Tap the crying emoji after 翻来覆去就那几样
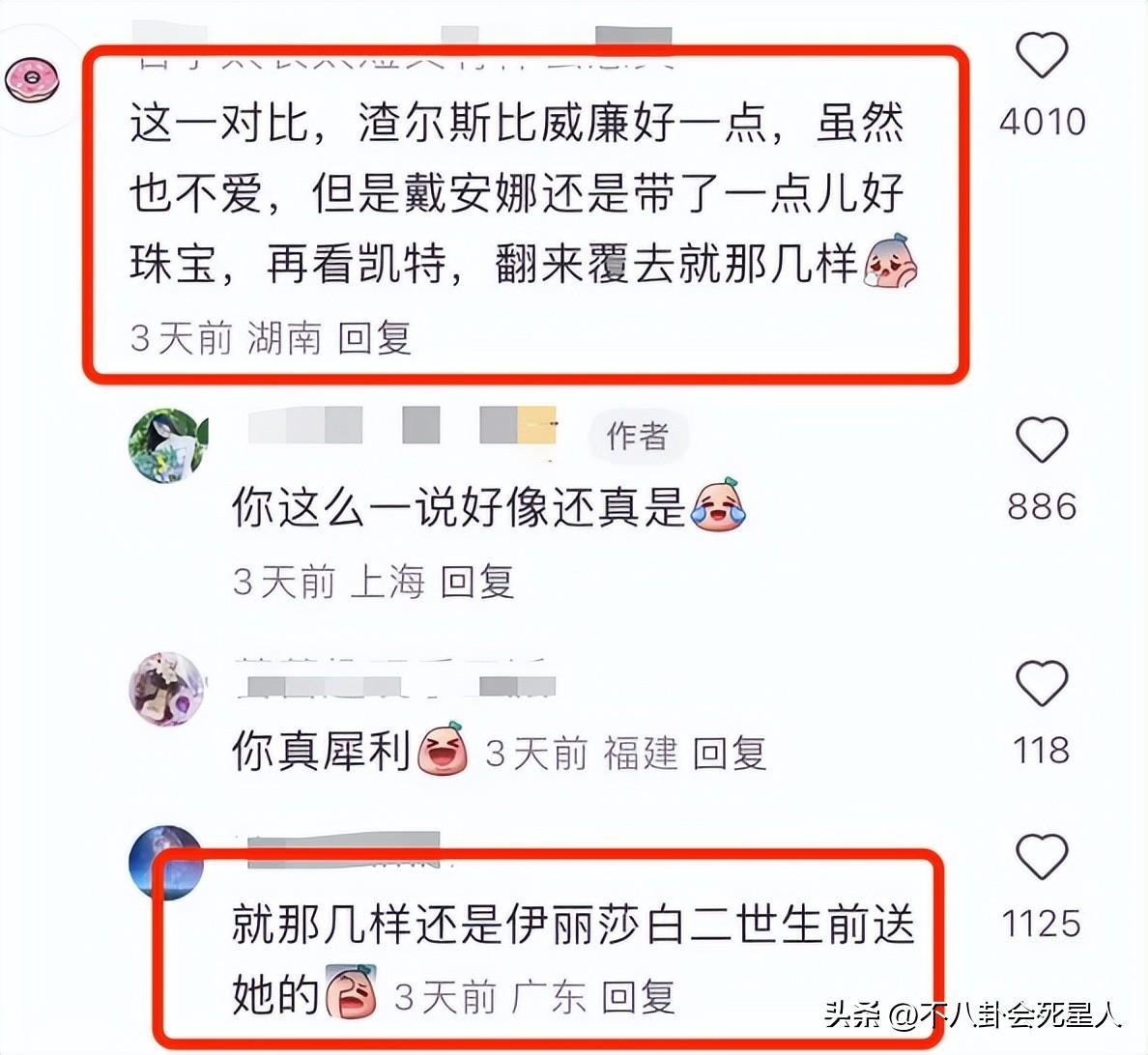Screen dimensions: 1148x1055 (890, 261)
